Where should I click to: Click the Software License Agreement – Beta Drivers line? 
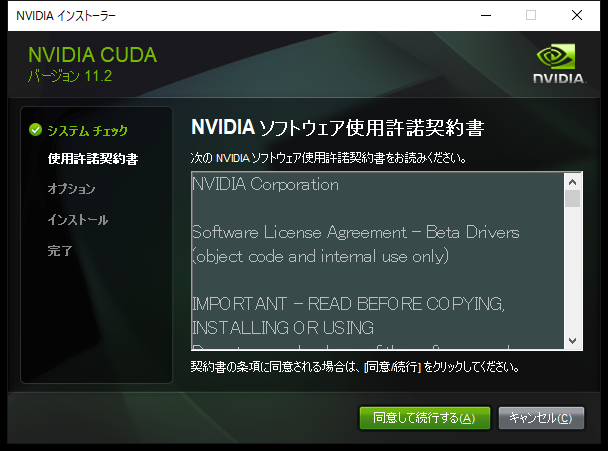[x=356, y=232]
